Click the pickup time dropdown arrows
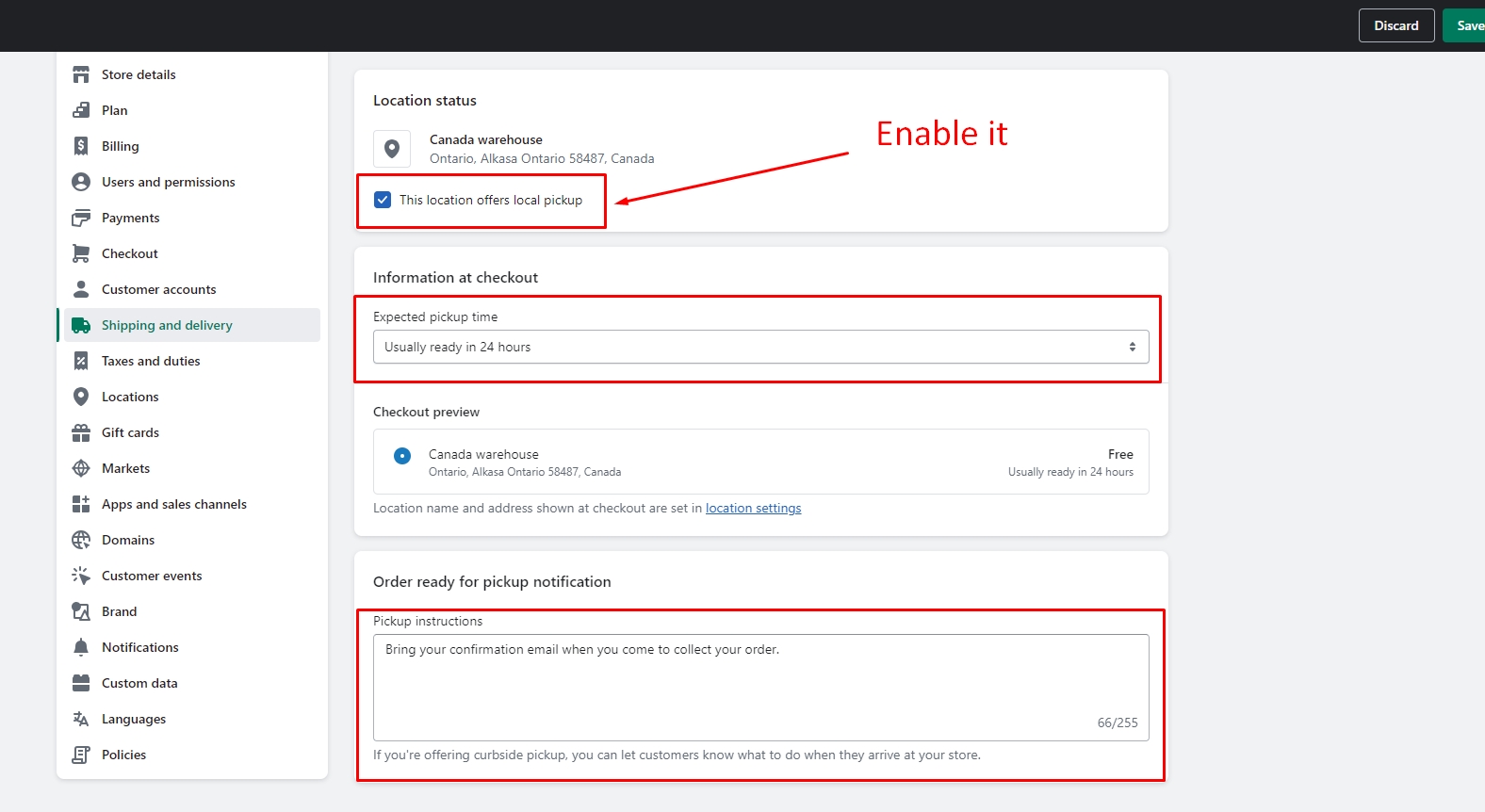 pos(1132,347)
